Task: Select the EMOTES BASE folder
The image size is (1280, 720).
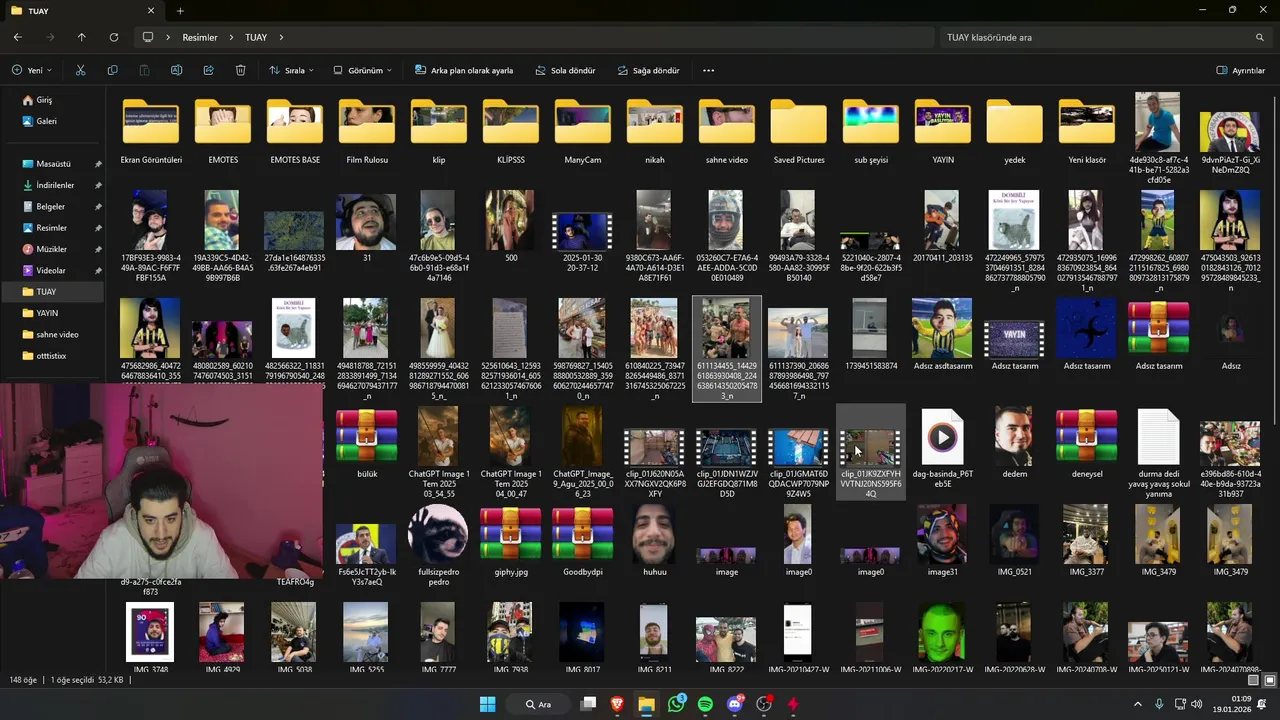Action: pos(295,130)
